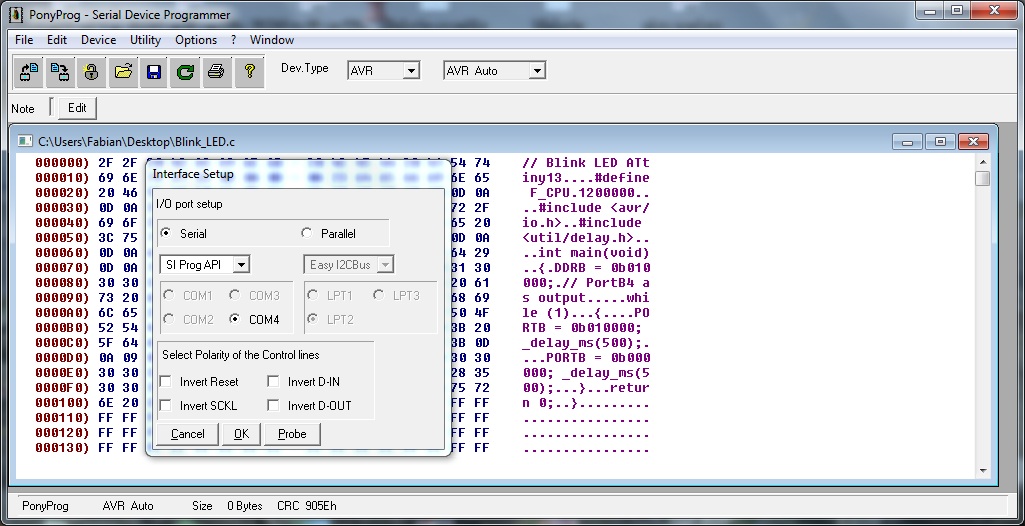The height and width of the screenshot is (526, 1025).
Task: Click the Open File folder icon
Action: point(123,71)
